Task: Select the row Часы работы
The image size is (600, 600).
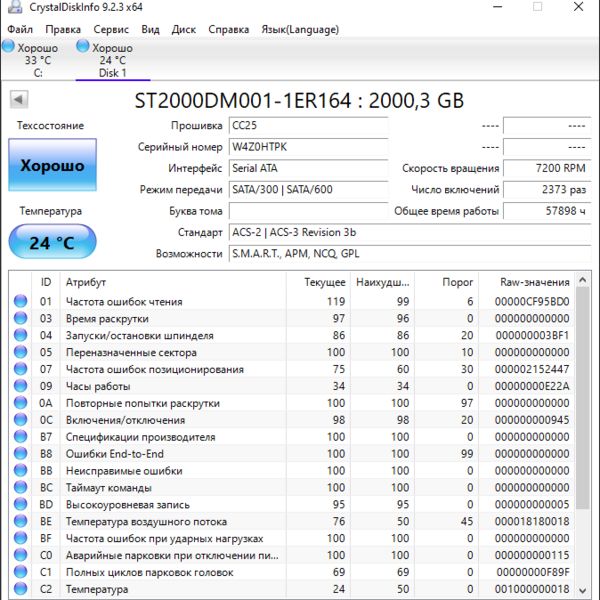Action: [292, 386]
